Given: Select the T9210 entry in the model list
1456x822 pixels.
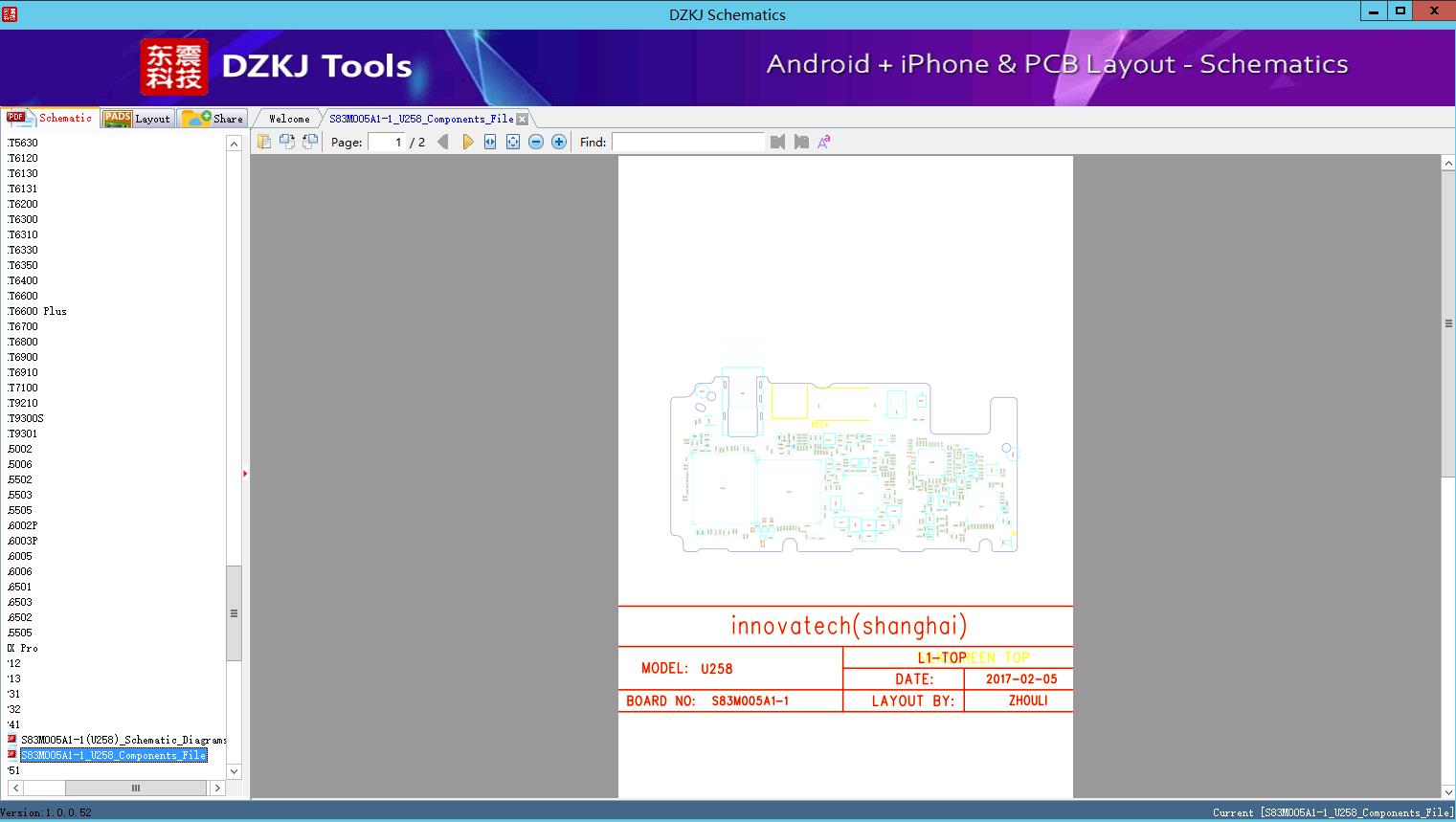Looking at the screenshot, I should tap(23, 403).
